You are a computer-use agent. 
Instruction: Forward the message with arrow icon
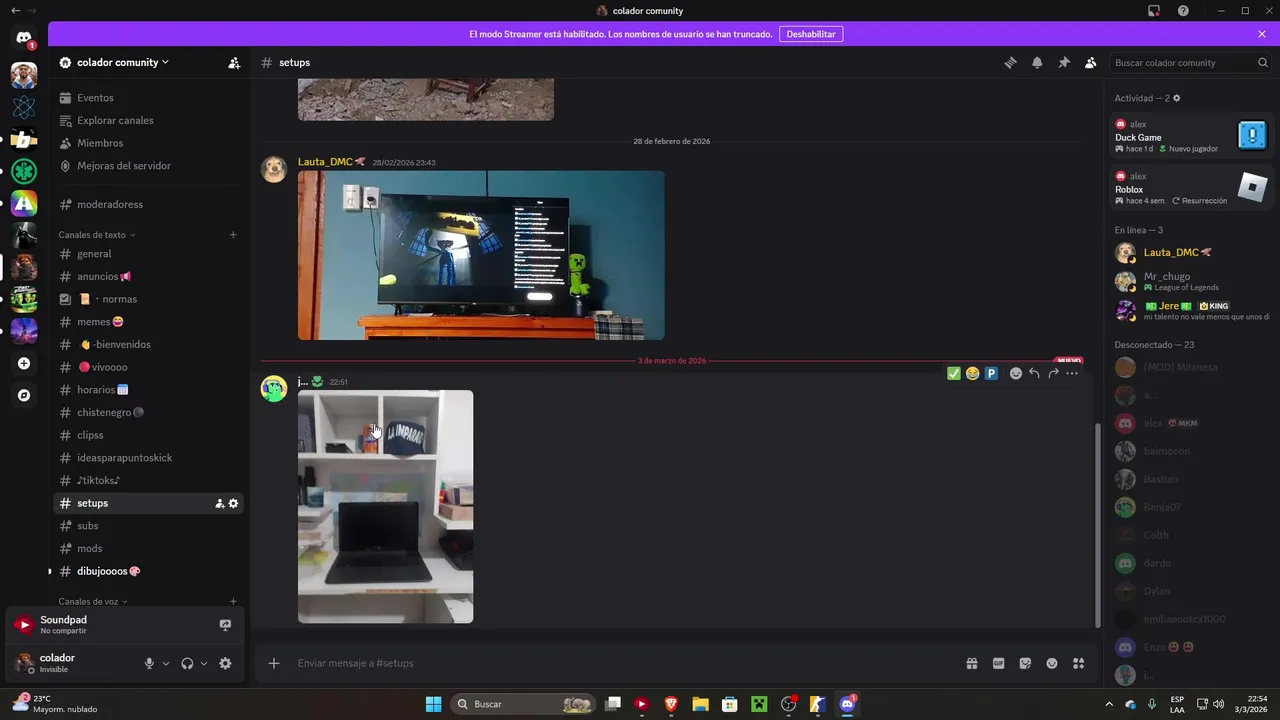1053,373
